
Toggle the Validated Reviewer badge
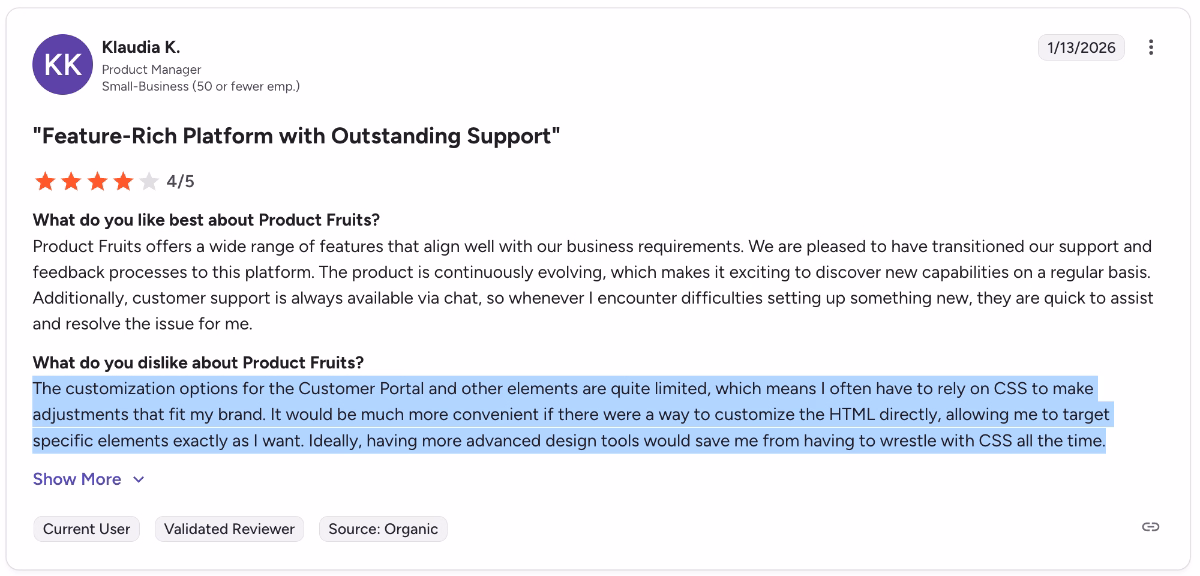click(x=229, y=528)
